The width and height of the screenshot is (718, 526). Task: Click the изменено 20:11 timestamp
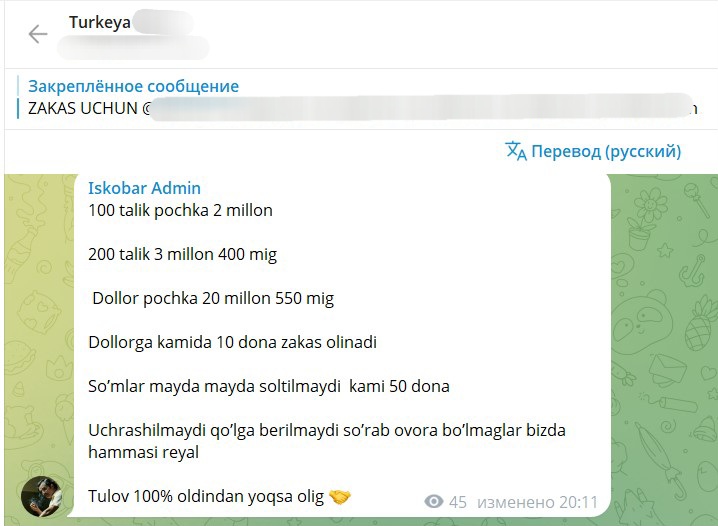click(x=537, y=502)
